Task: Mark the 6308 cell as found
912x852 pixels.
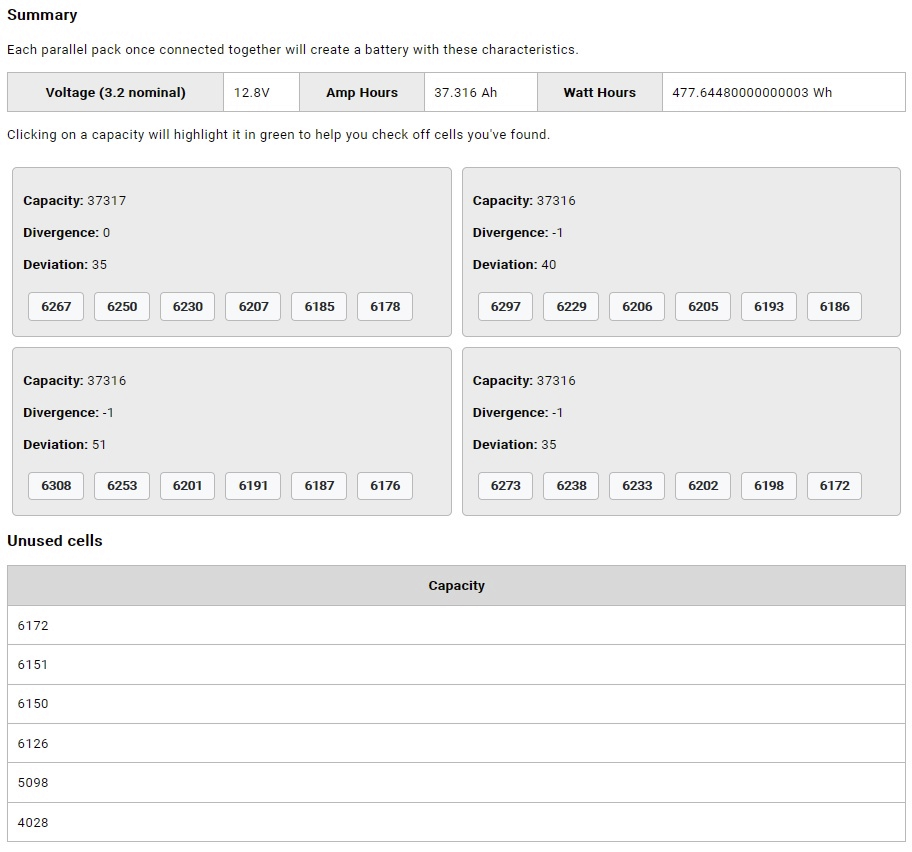Action: [x=56, y=486]
